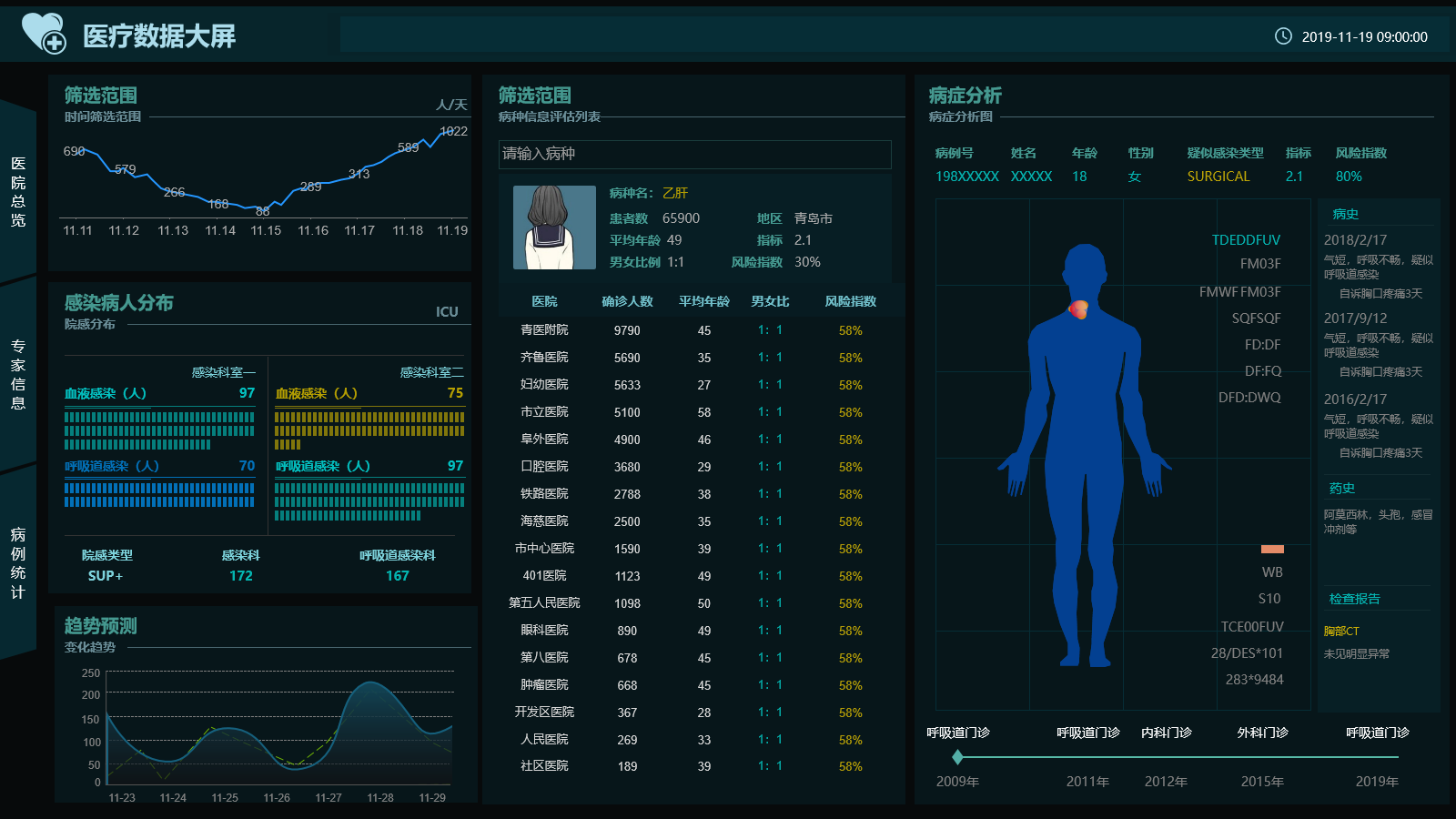The height and width of the screenshot is (819, 1456).
Task: Click the 1022 peak value on line chart
Action: pos(453,131)
